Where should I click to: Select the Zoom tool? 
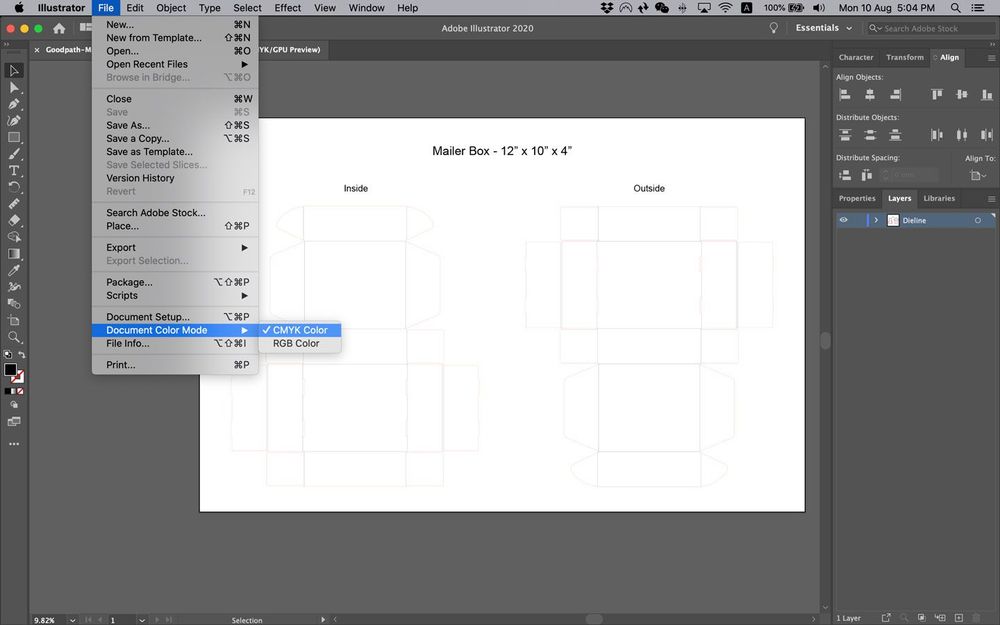click(x=14, y=337)
